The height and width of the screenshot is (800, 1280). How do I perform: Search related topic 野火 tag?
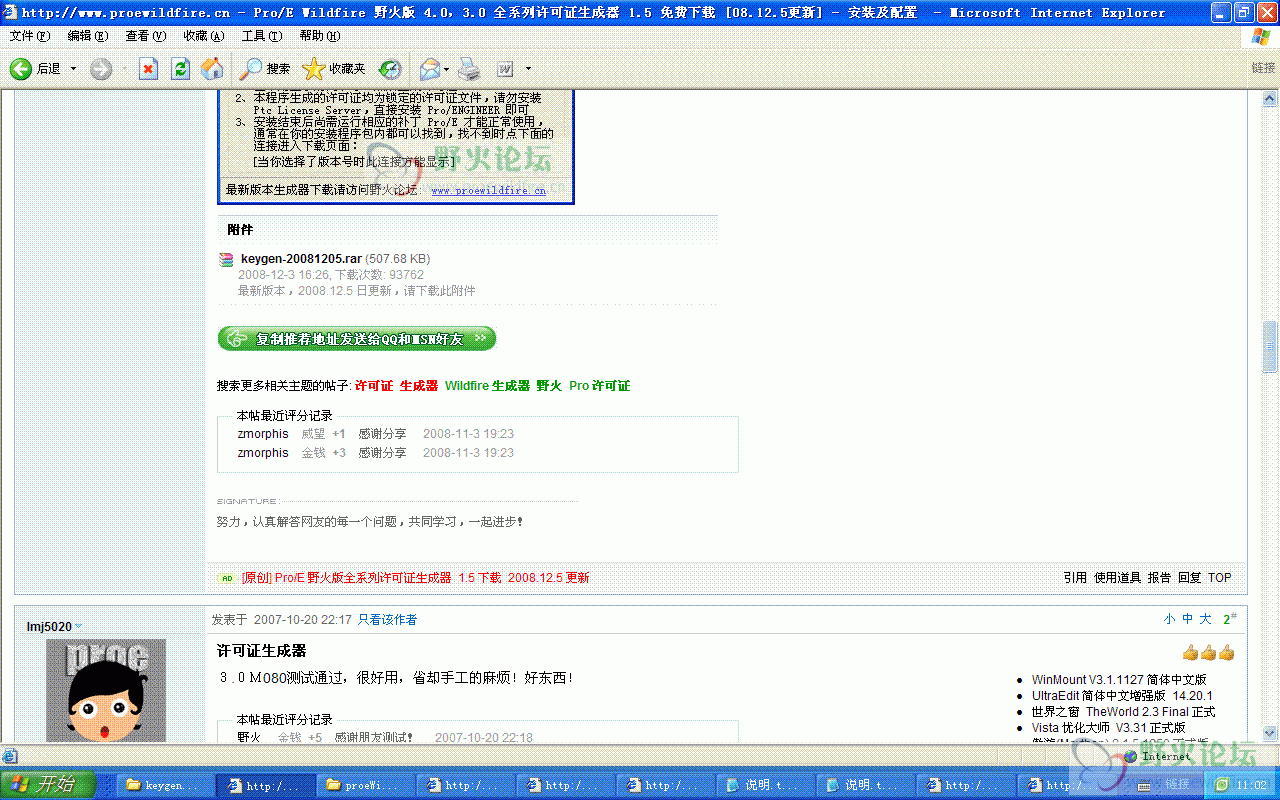(x=549, y=386)
